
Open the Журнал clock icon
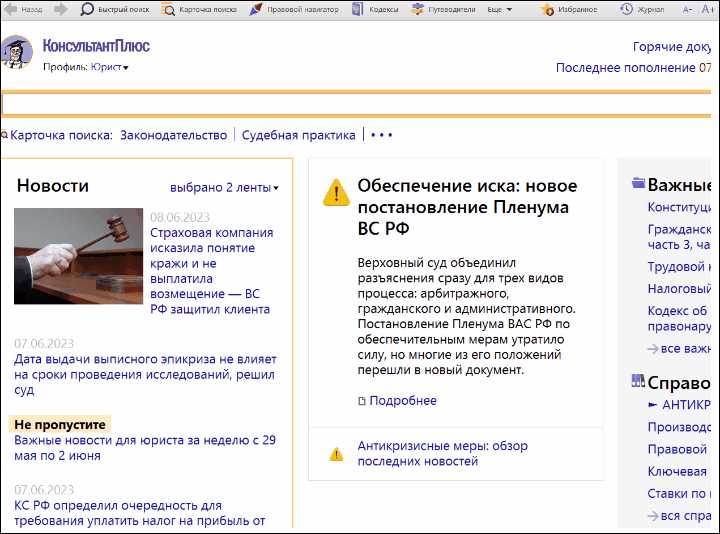tap(626, 9)
